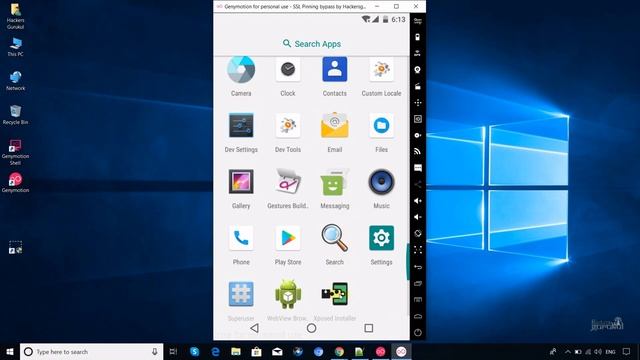Open the Genymotion phone and SMS widget

tap(418, 168)
